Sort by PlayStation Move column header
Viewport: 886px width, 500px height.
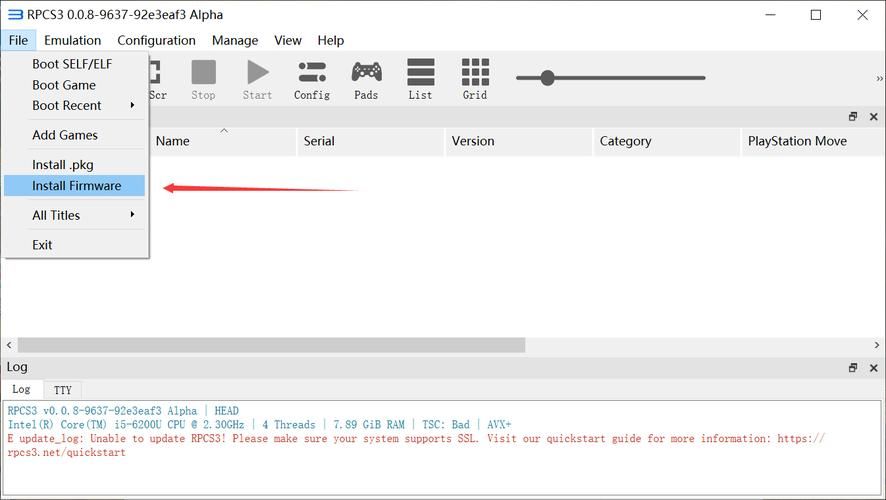813,141
